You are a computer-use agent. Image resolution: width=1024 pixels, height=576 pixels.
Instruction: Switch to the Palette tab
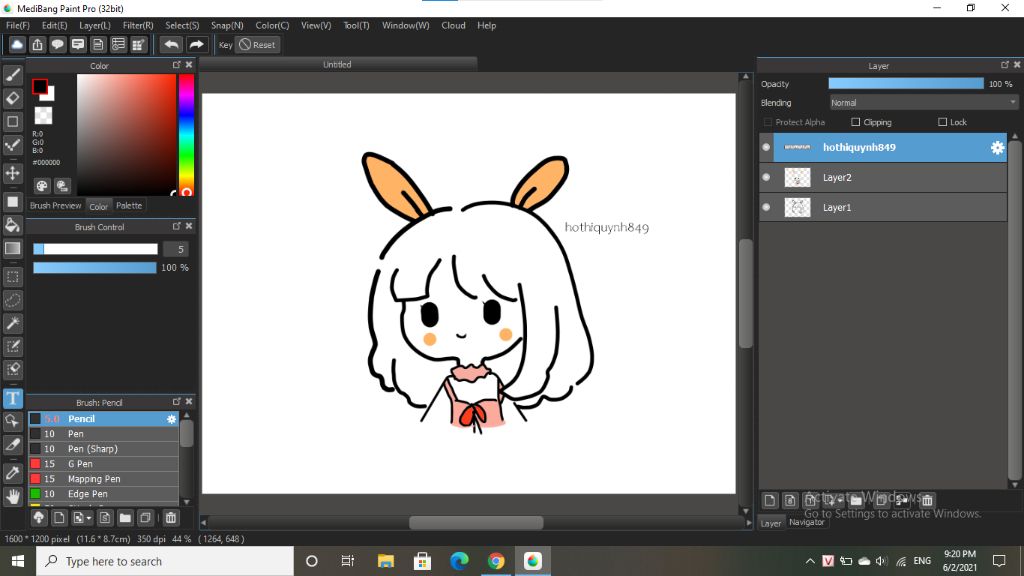(129, 206)
